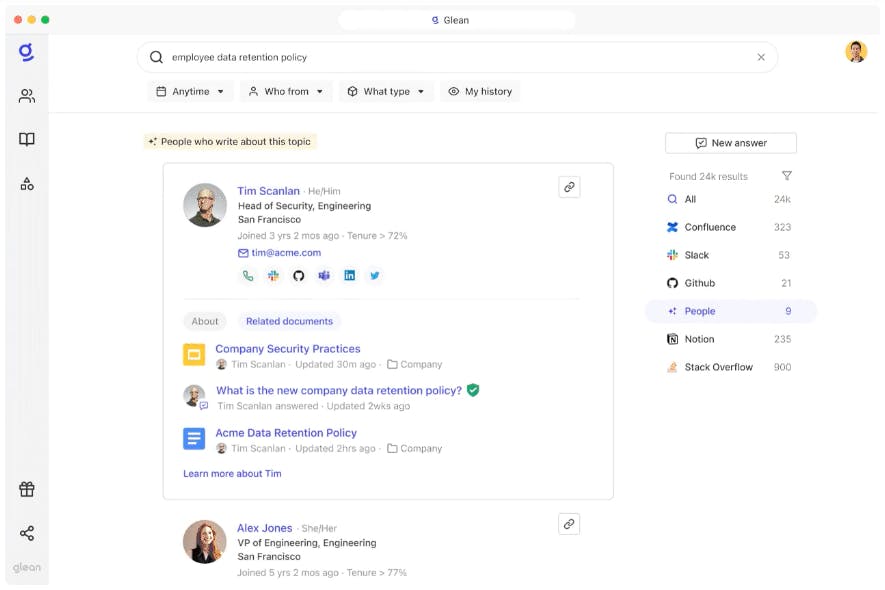Expand the Who from dropdown
This screenshot has width=885, height=590.
286,92
